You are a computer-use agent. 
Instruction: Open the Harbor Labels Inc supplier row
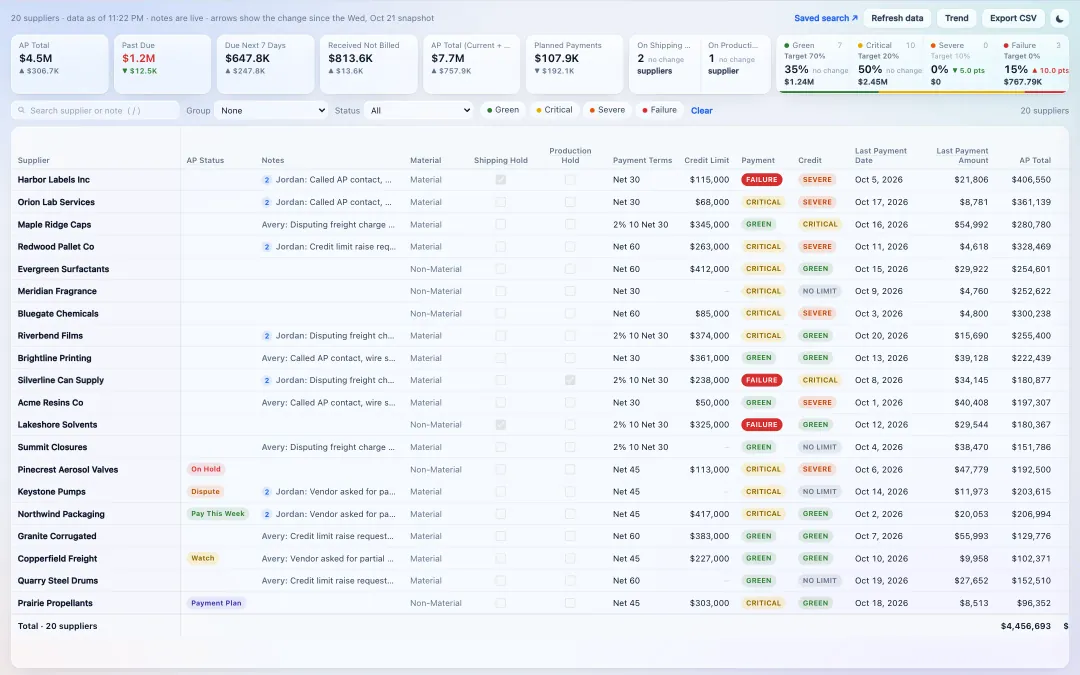539,180
